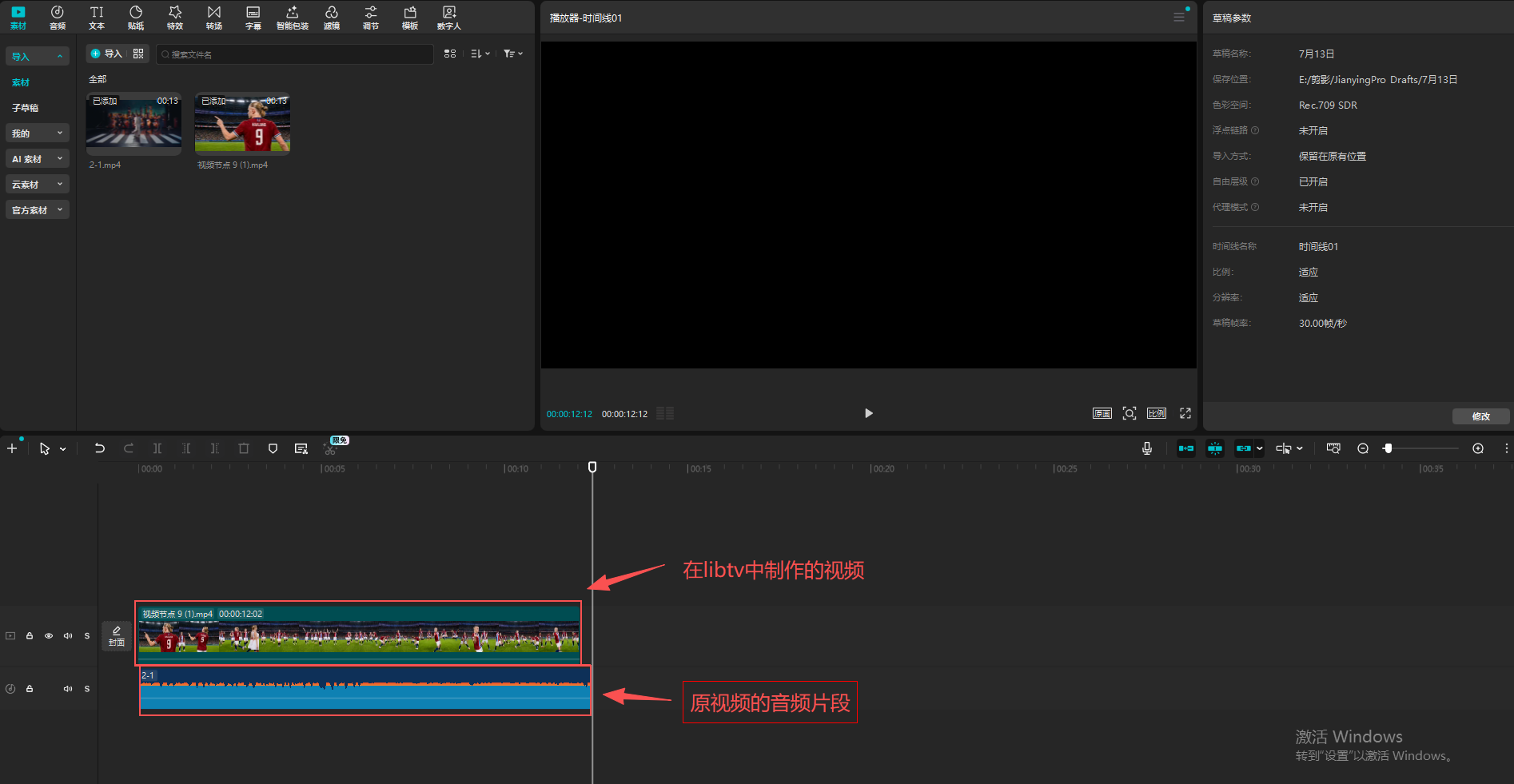Click the 比例 ratio button in player
This screenshot has height=784, width=1514.
[x=1157, y=413]
